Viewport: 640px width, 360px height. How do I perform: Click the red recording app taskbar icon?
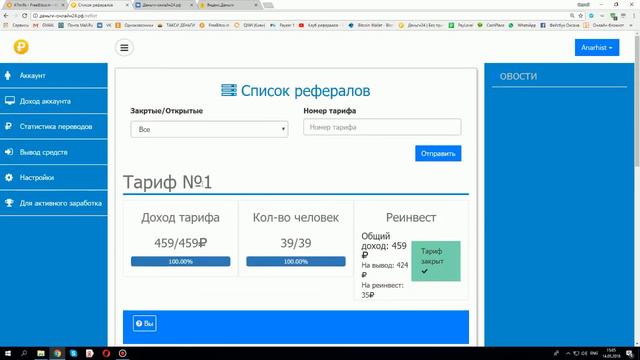coord(122,353)
